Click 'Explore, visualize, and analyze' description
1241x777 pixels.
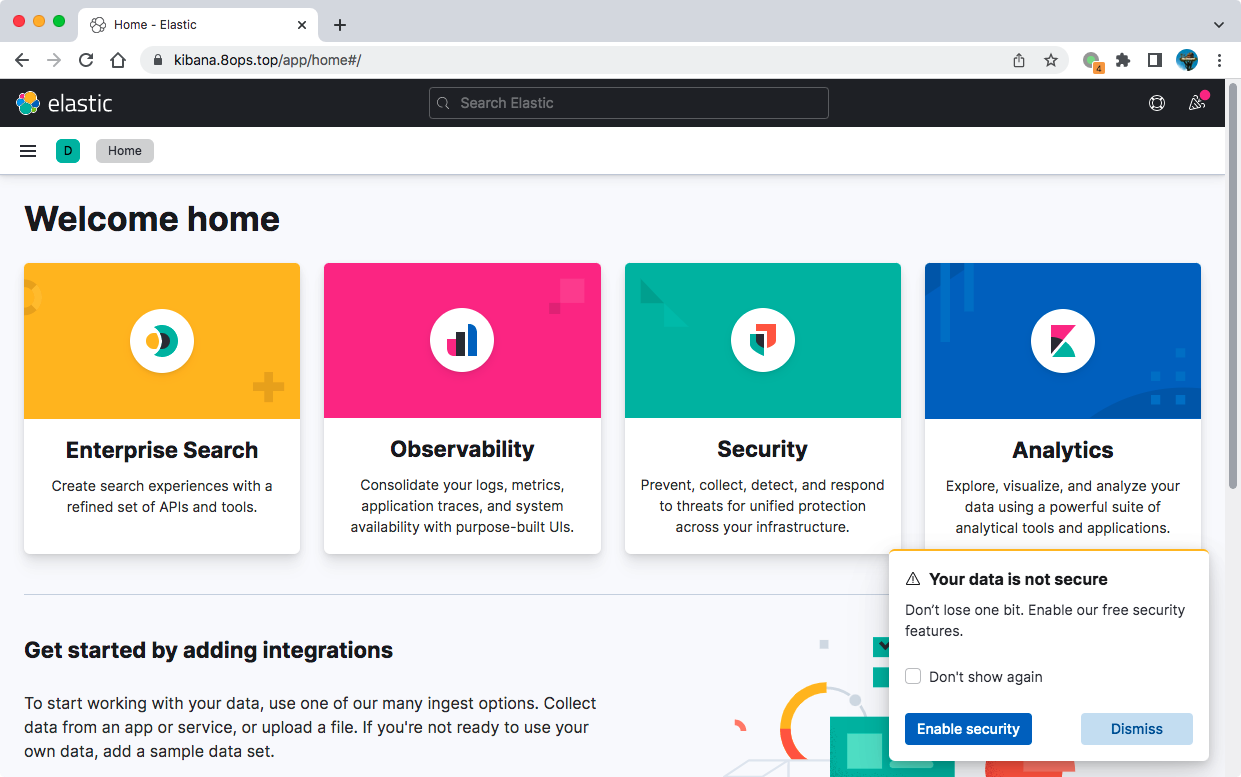1063,507
